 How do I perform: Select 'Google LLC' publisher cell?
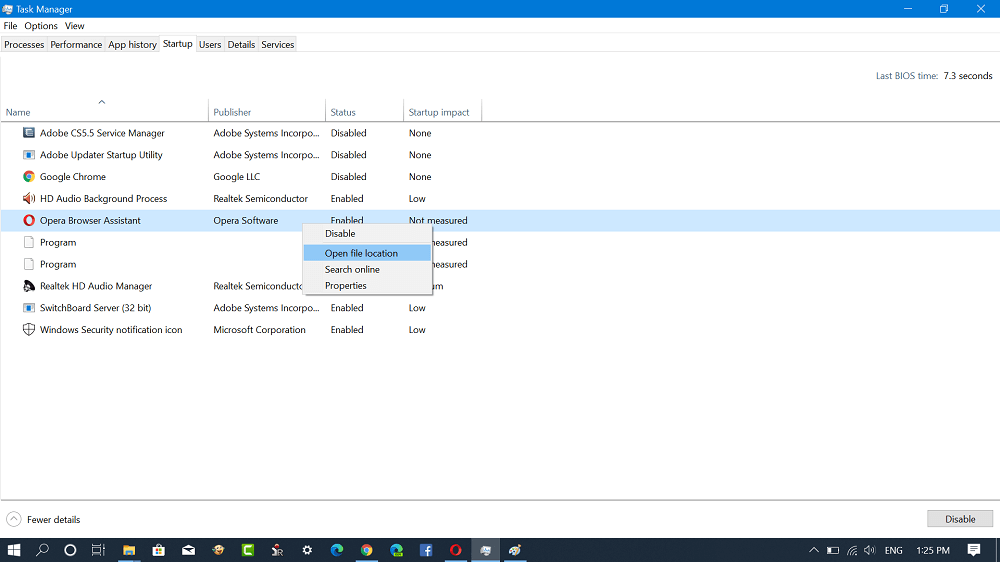coord(237,177)
